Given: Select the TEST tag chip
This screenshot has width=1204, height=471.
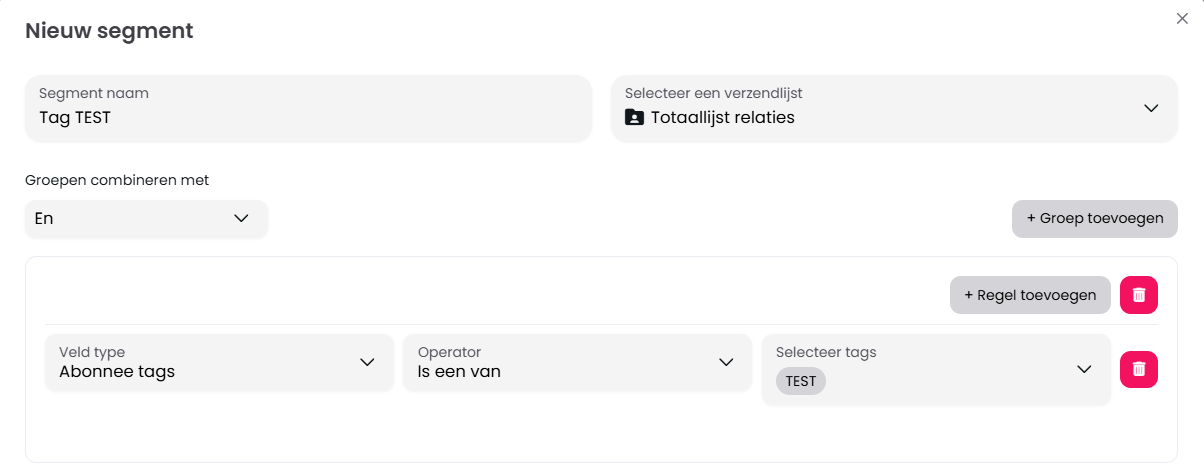Looking at the screenshot, I should (800, 381).
